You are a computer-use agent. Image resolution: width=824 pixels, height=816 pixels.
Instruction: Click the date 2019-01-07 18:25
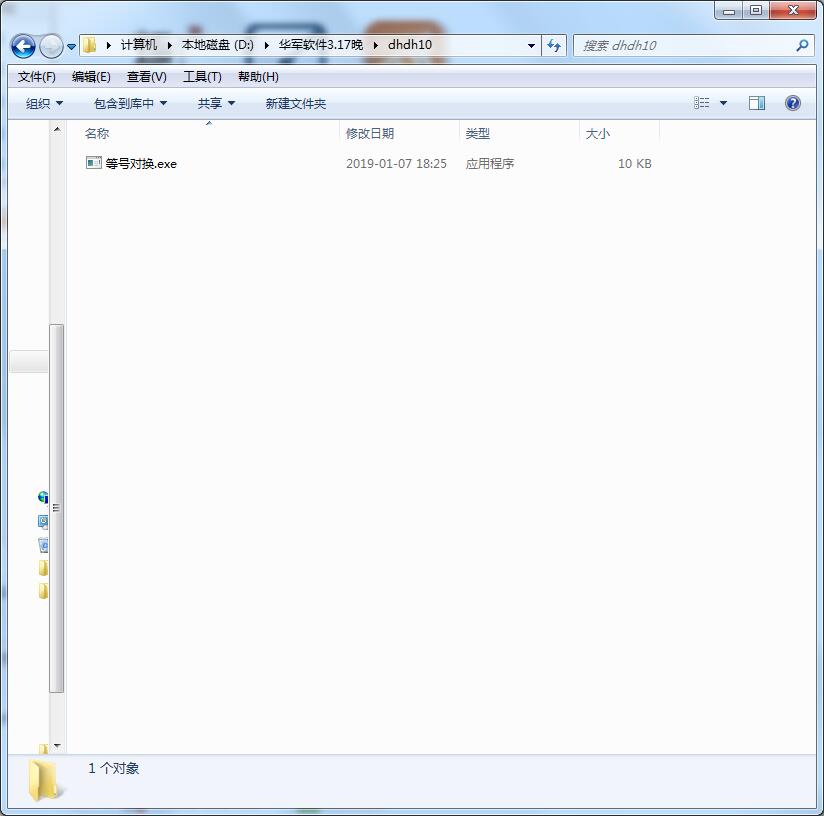point(396,163)
